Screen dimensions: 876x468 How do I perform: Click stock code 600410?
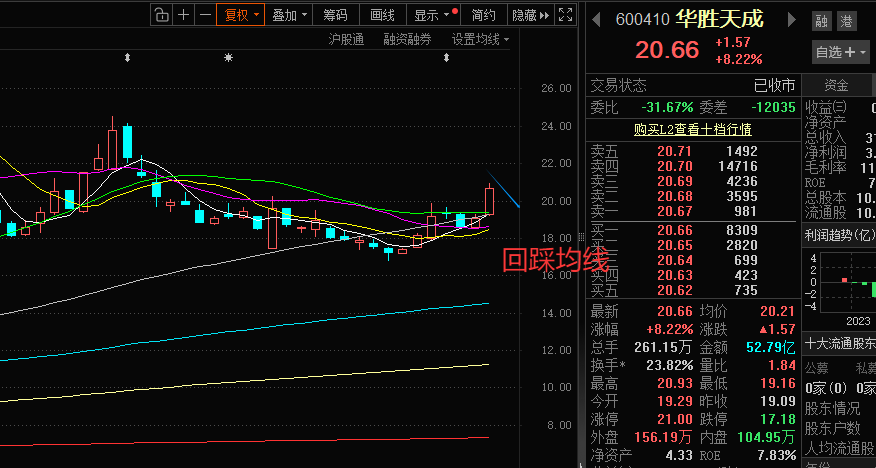pos(642,20)
